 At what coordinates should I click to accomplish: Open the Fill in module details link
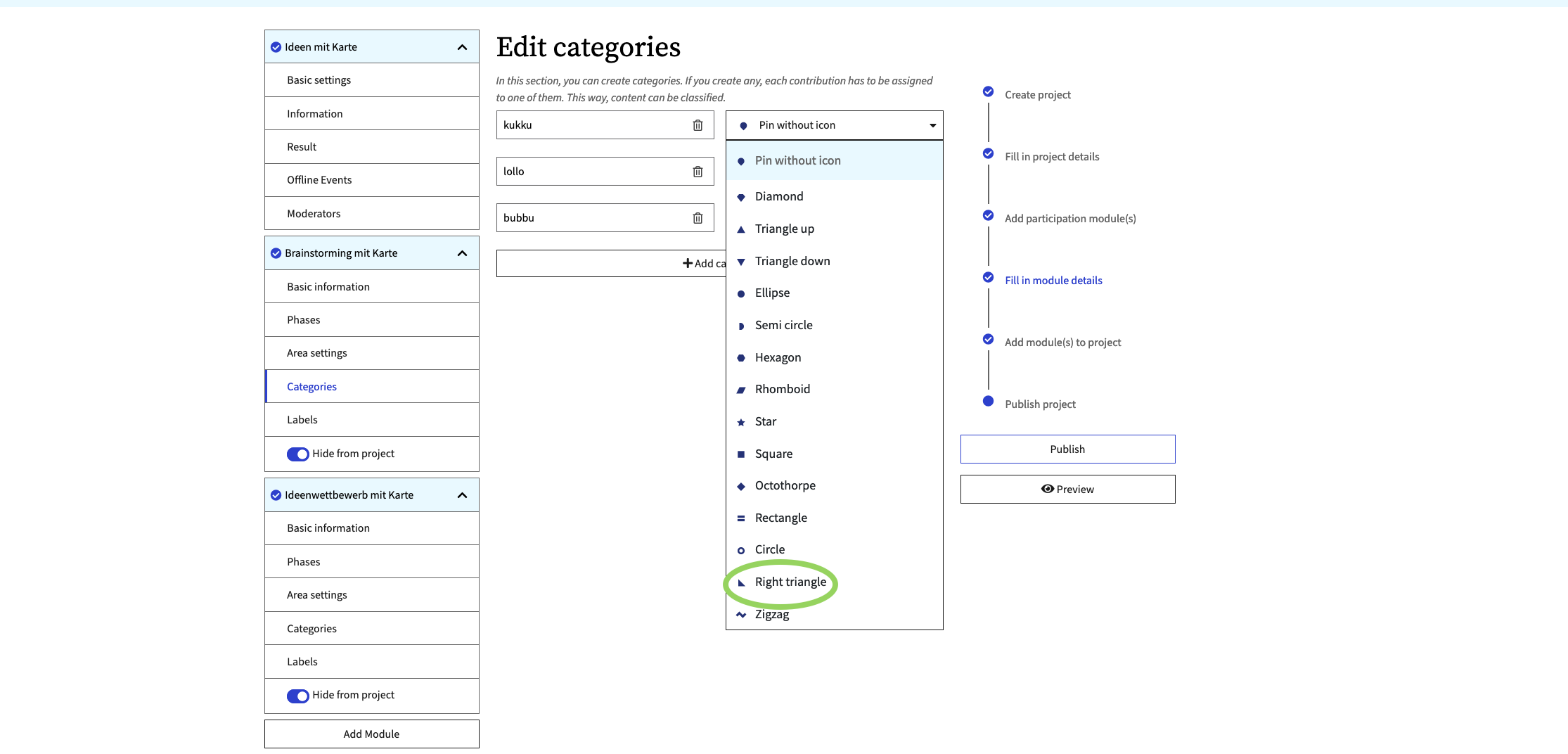[1053, 280]
